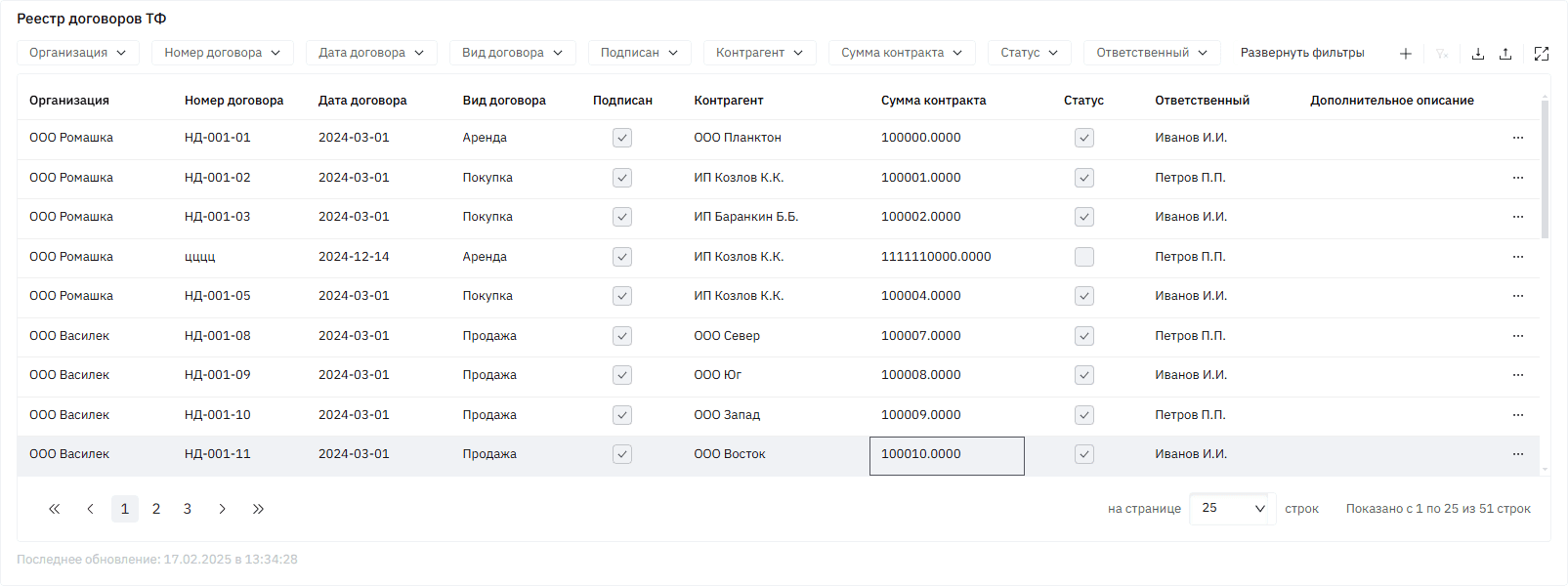The width and height of the screenshot is (1568, 586).
Task: Click Развернуть фильтры
Action: coord(1302,53)
